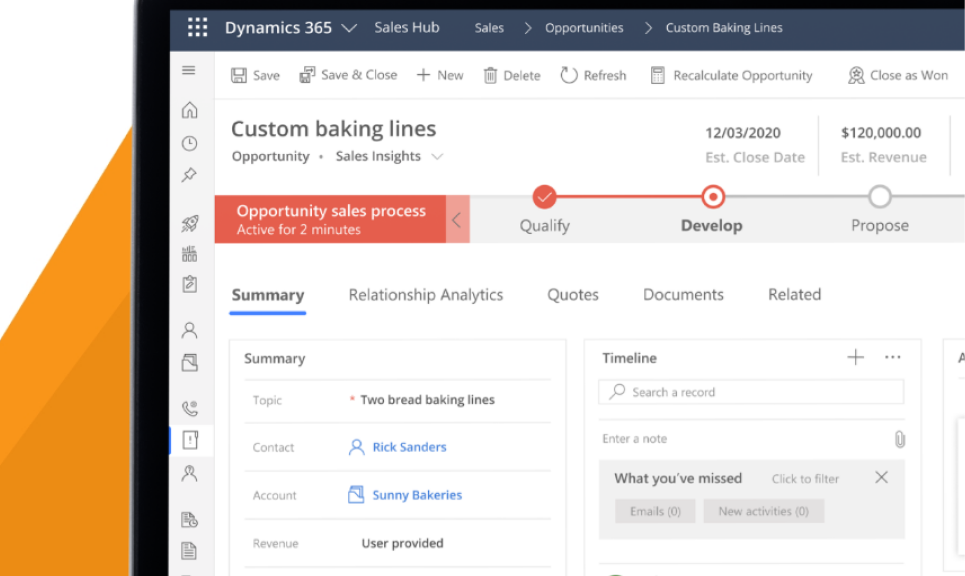Open Pinned items pin icon

point(190,175)
